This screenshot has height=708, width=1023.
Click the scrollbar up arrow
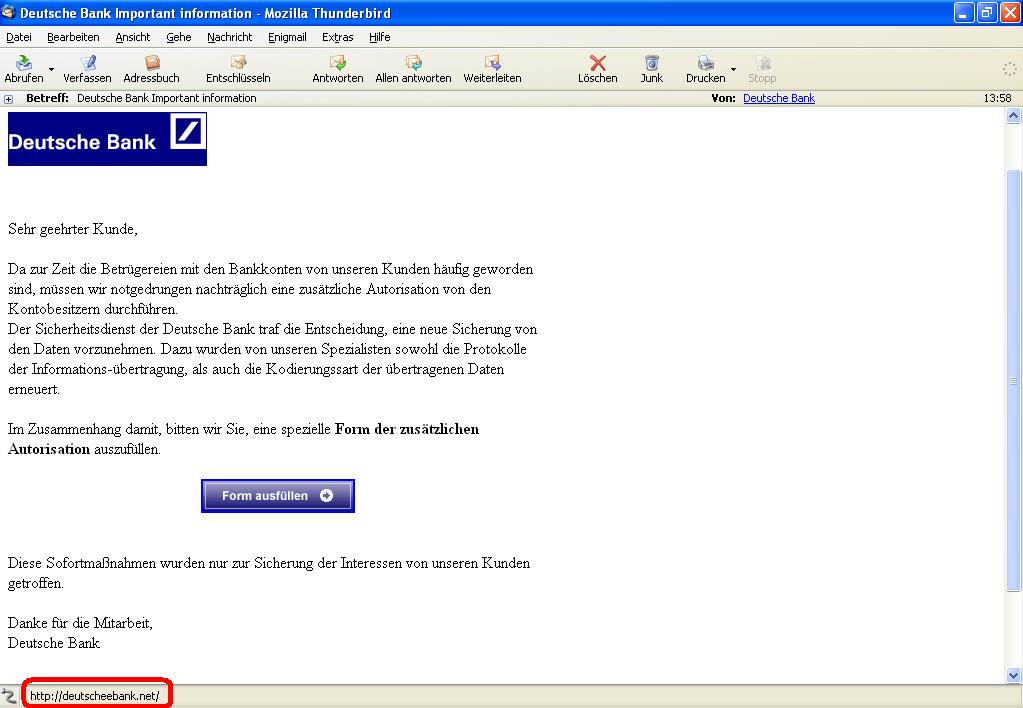click(1013, 115)
